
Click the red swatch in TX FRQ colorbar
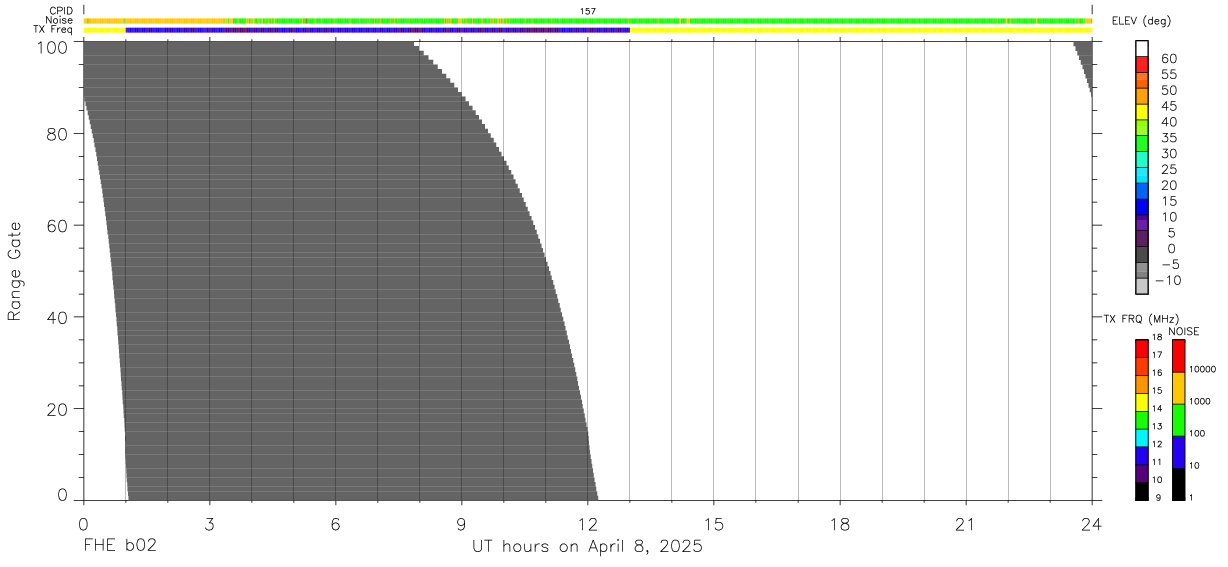[1142, 348]
